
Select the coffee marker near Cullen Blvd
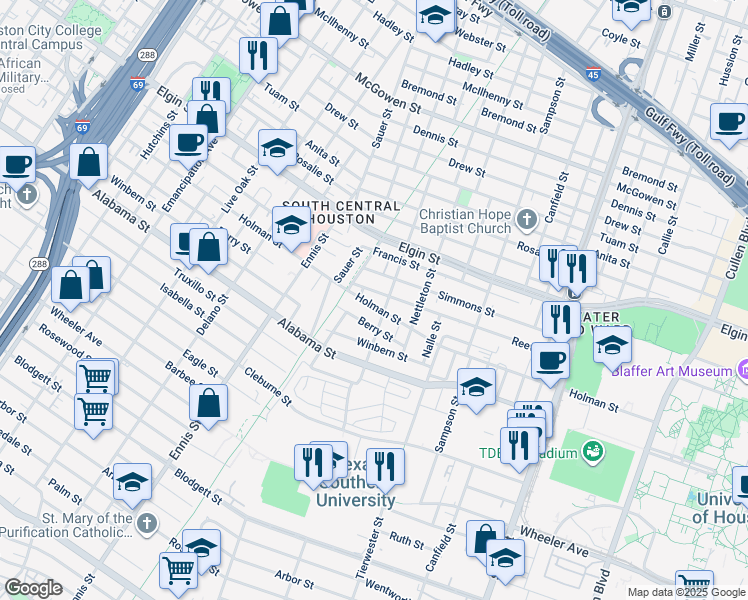729,122
